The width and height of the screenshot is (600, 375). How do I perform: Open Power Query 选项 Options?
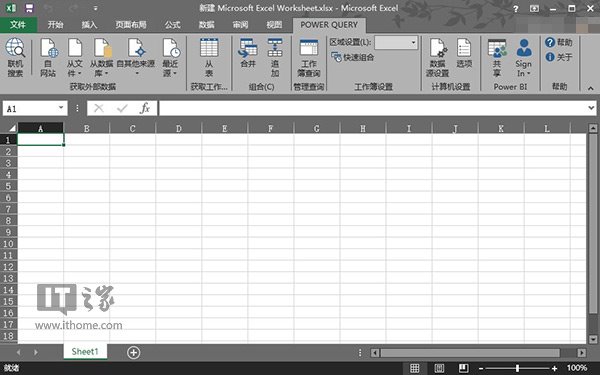[x=464, y=54]
